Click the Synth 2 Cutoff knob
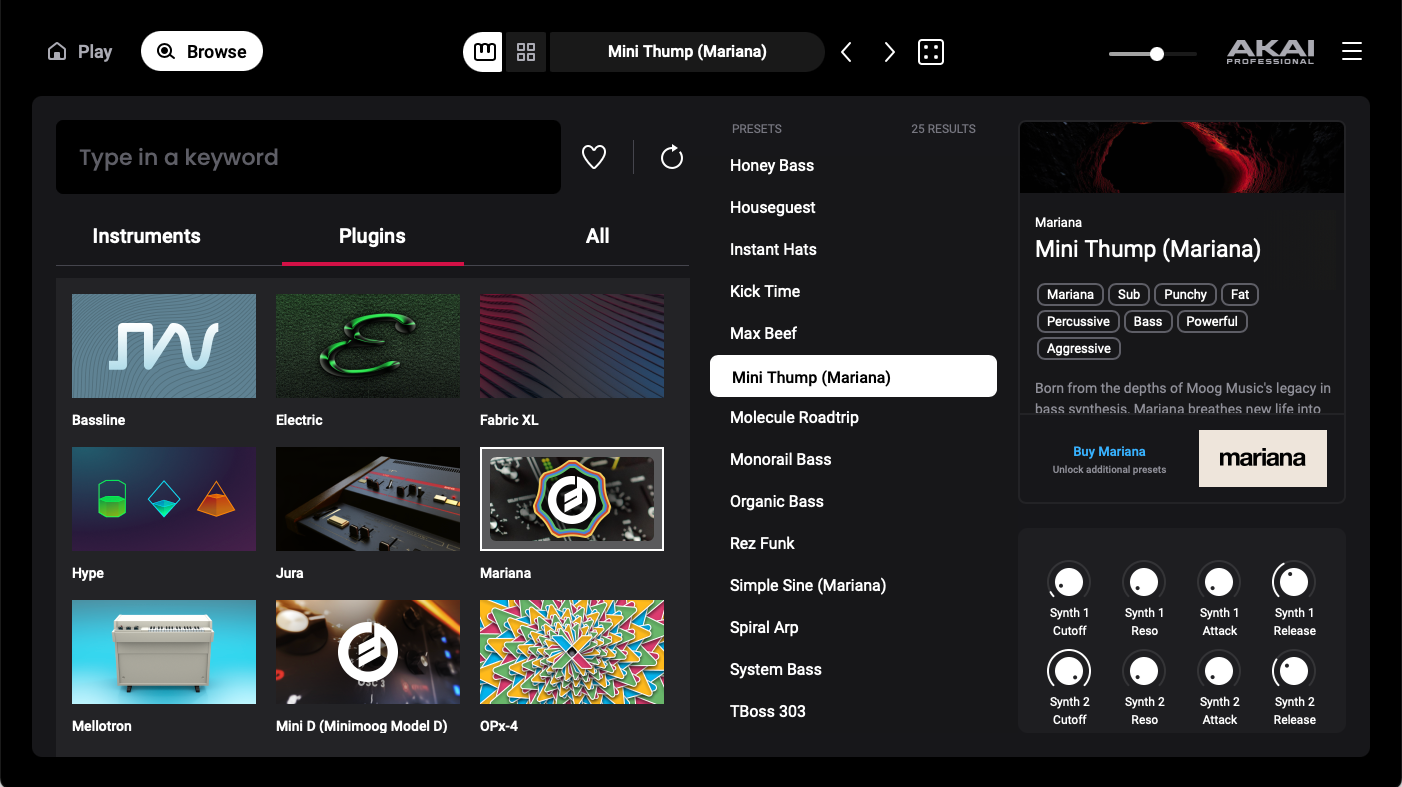 click(1069, 670)
